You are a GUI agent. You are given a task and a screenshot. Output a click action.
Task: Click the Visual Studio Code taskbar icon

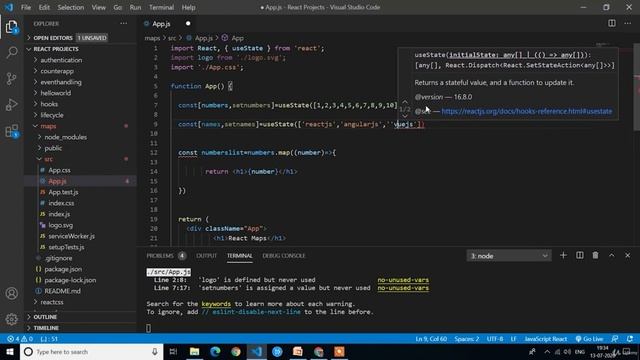pos(256,351)
